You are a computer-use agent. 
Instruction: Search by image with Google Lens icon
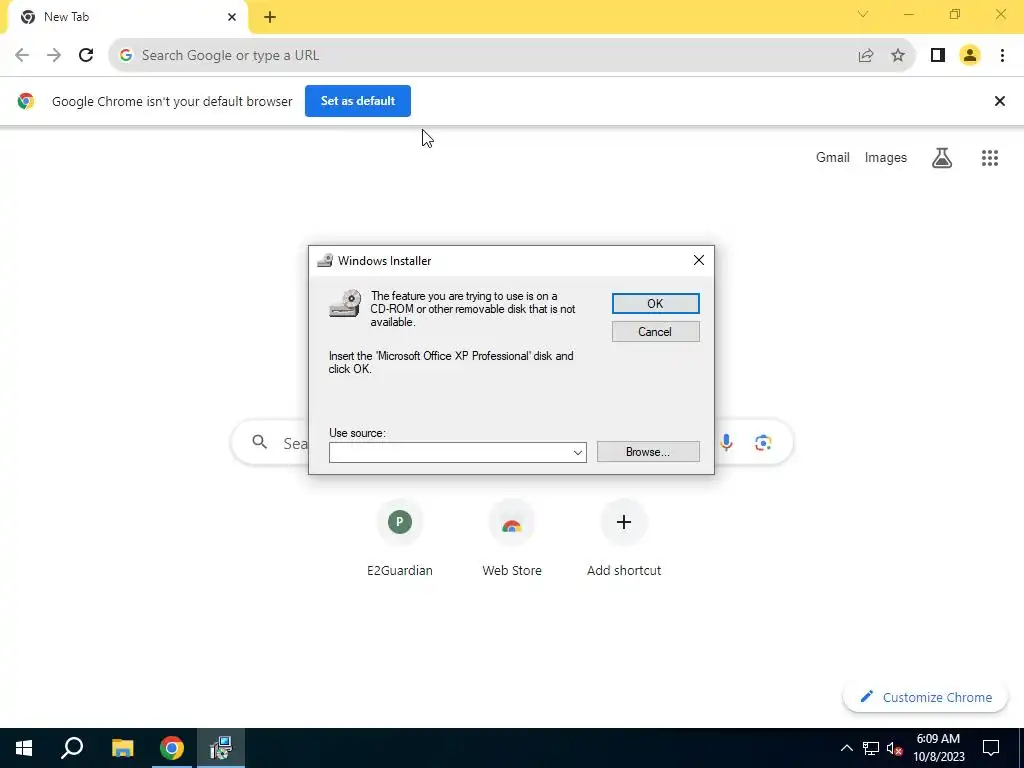763,443
